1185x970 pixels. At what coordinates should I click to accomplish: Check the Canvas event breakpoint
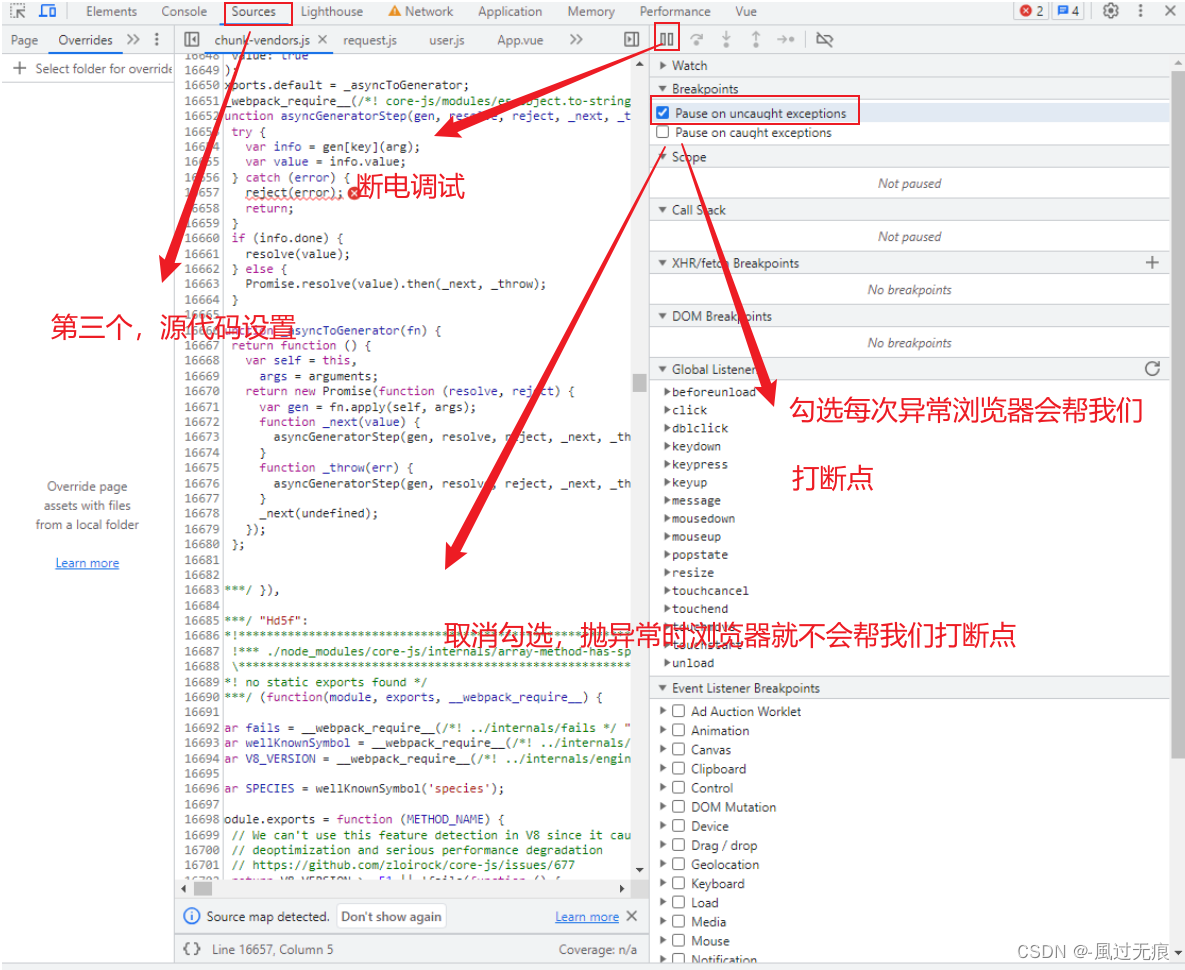679,749
